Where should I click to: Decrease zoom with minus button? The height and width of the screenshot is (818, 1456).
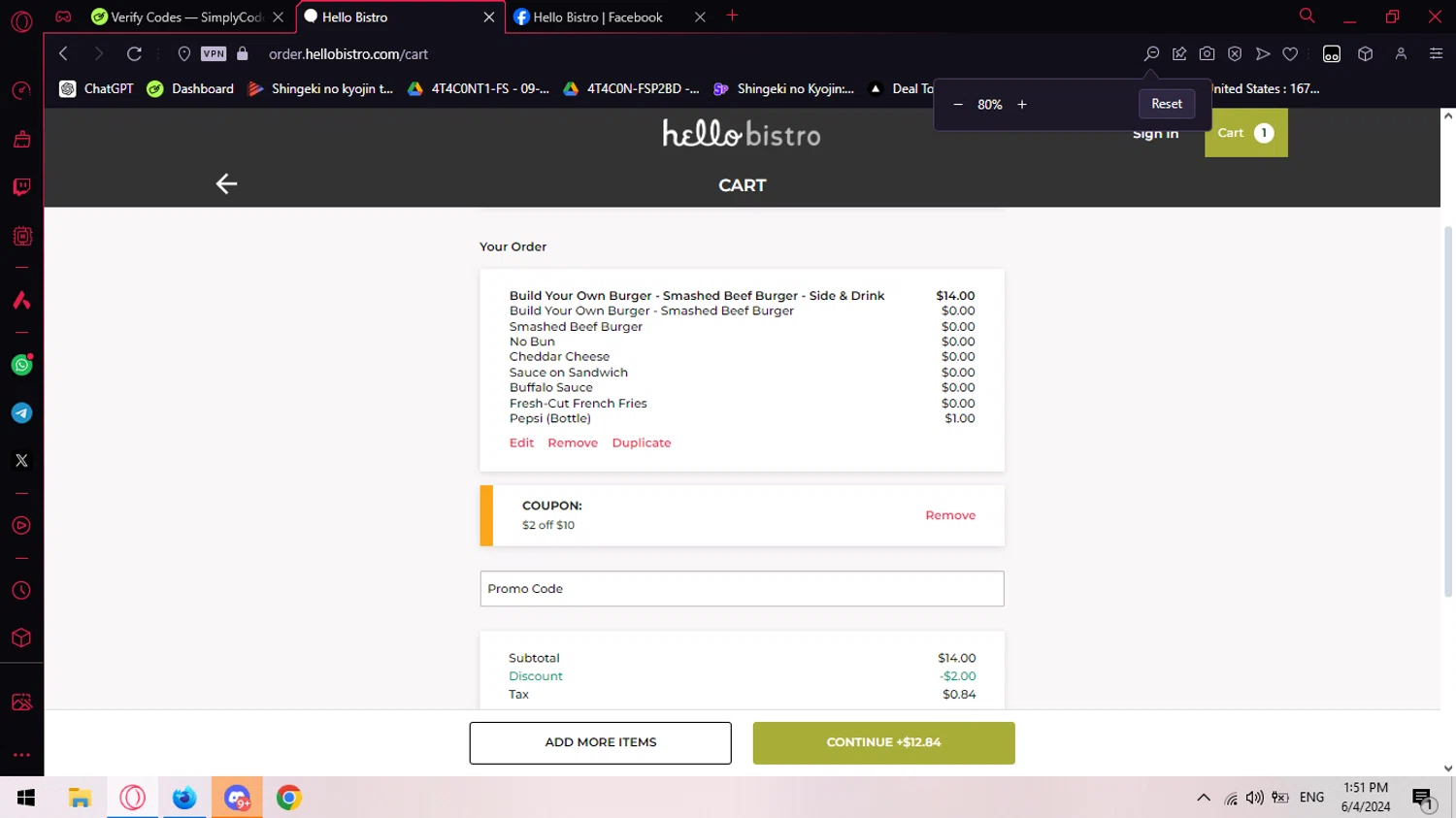point(958,105)
